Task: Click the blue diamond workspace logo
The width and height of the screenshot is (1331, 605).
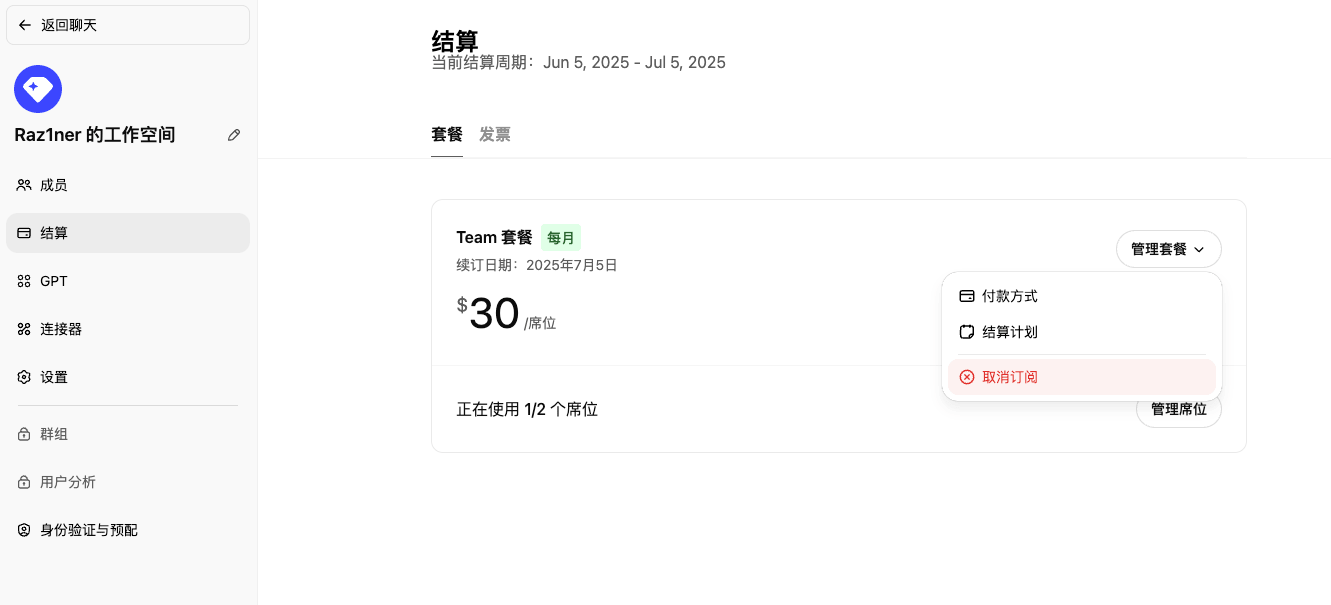Action: 38,89
